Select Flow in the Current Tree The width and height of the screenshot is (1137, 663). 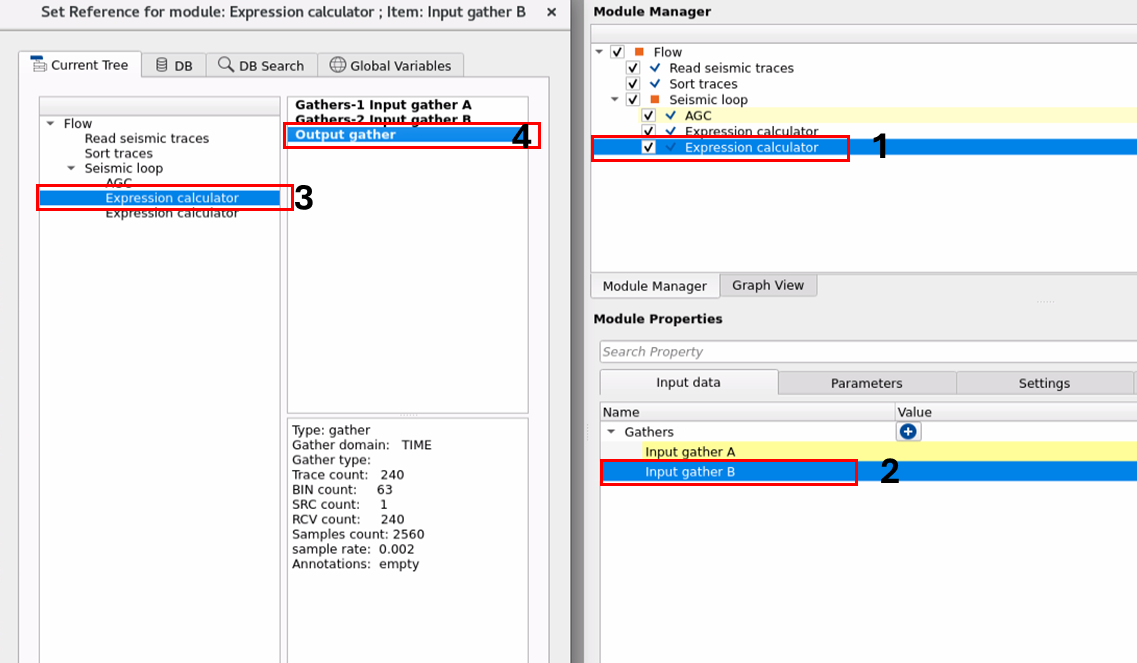point(78,123)
